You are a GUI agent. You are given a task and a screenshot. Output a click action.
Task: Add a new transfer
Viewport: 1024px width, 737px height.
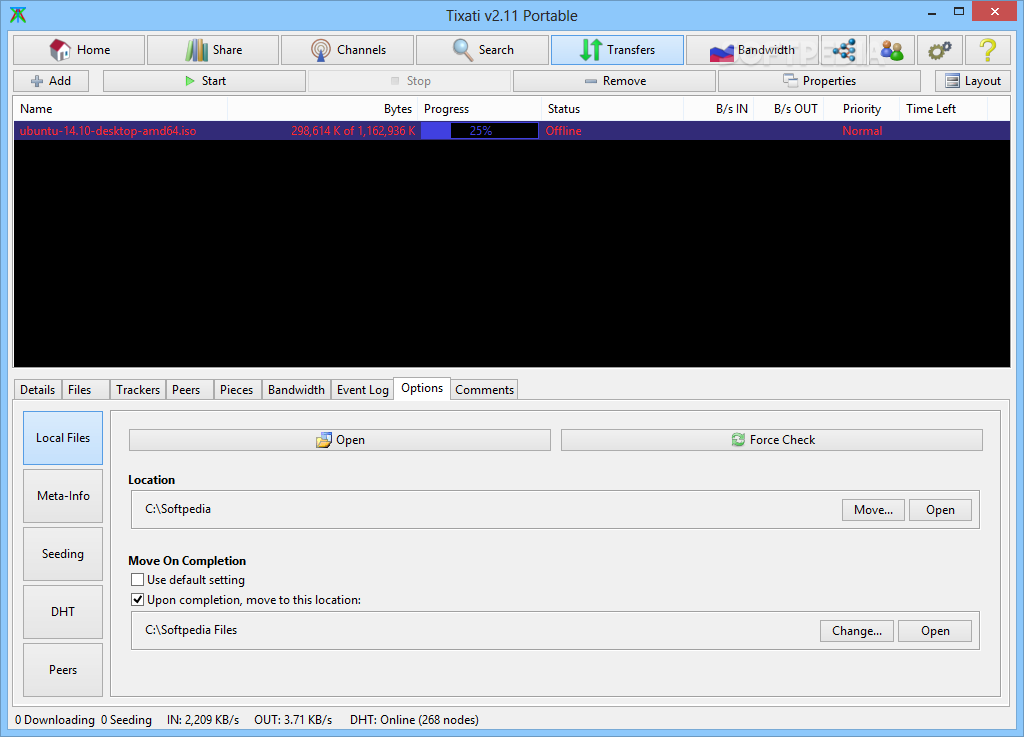[51, 81]
